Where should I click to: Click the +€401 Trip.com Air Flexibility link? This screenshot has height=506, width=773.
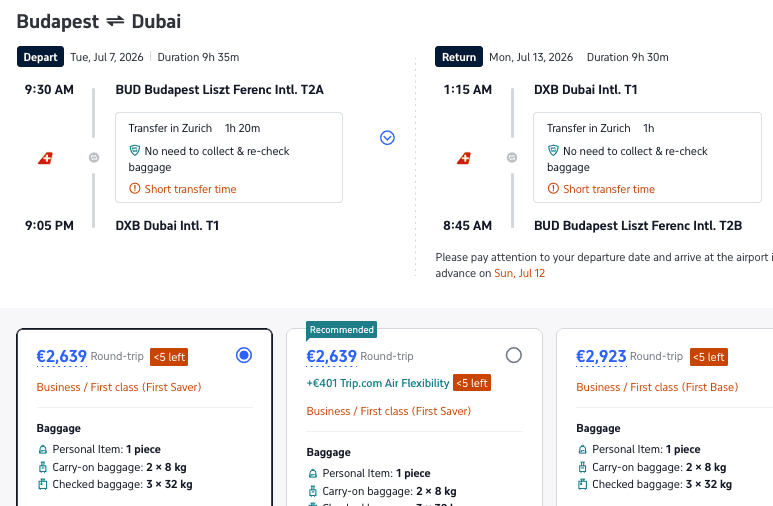coord(378,382)
